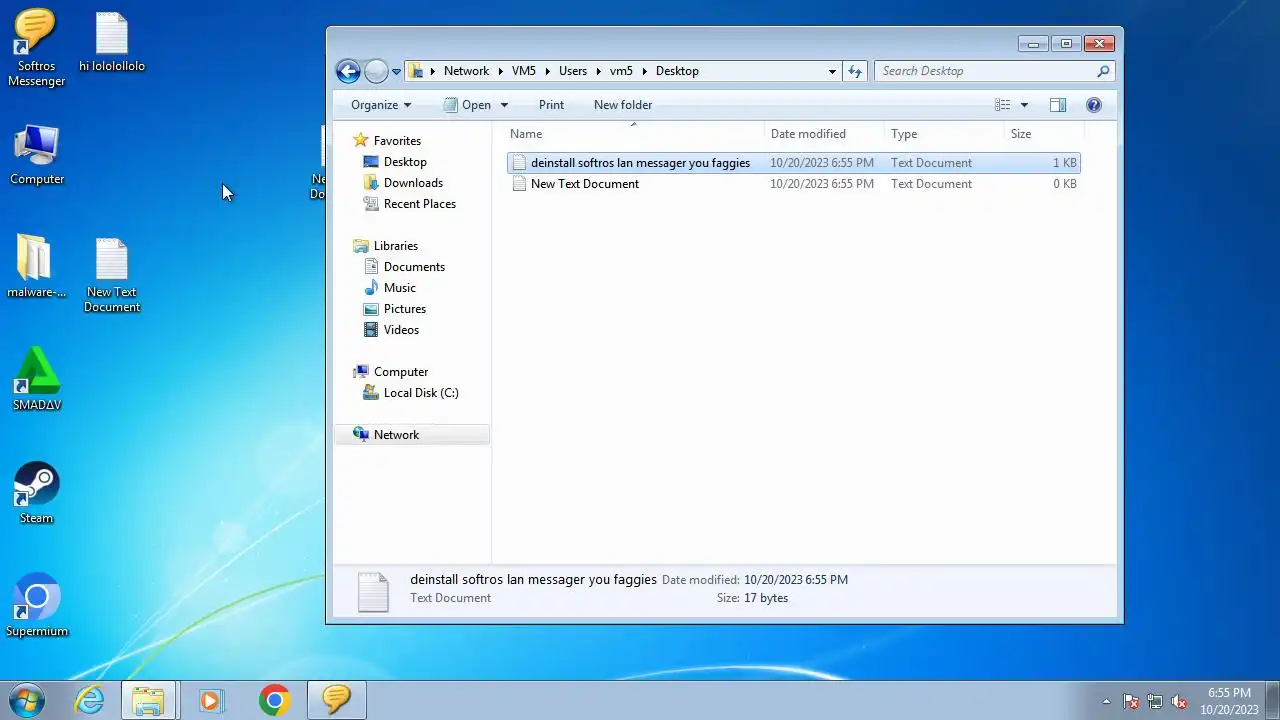Click vm5 user breadcrumb

621,71
